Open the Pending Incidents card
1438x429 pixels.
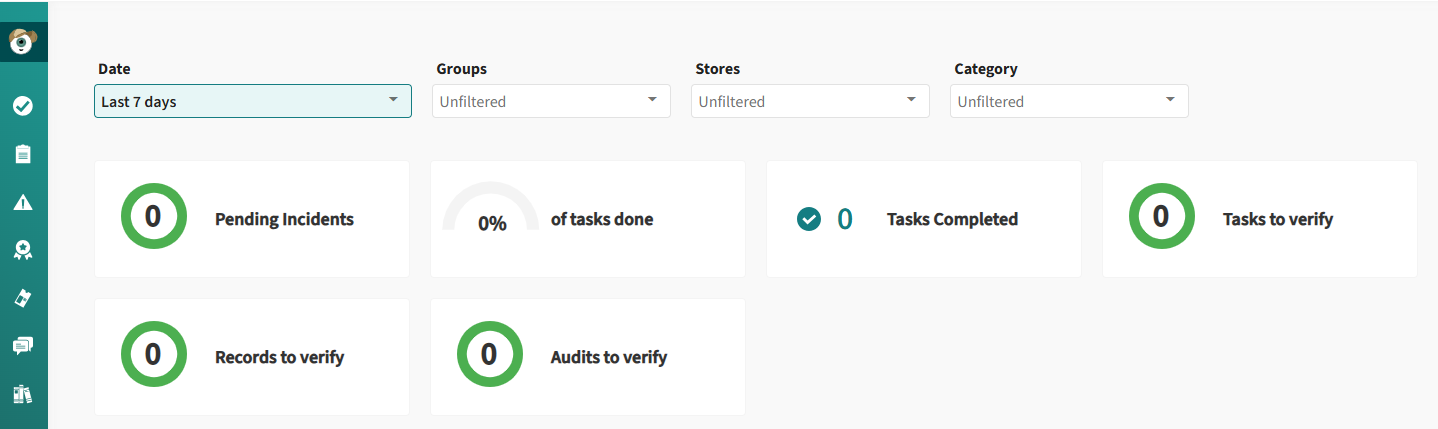coord(252,219)
